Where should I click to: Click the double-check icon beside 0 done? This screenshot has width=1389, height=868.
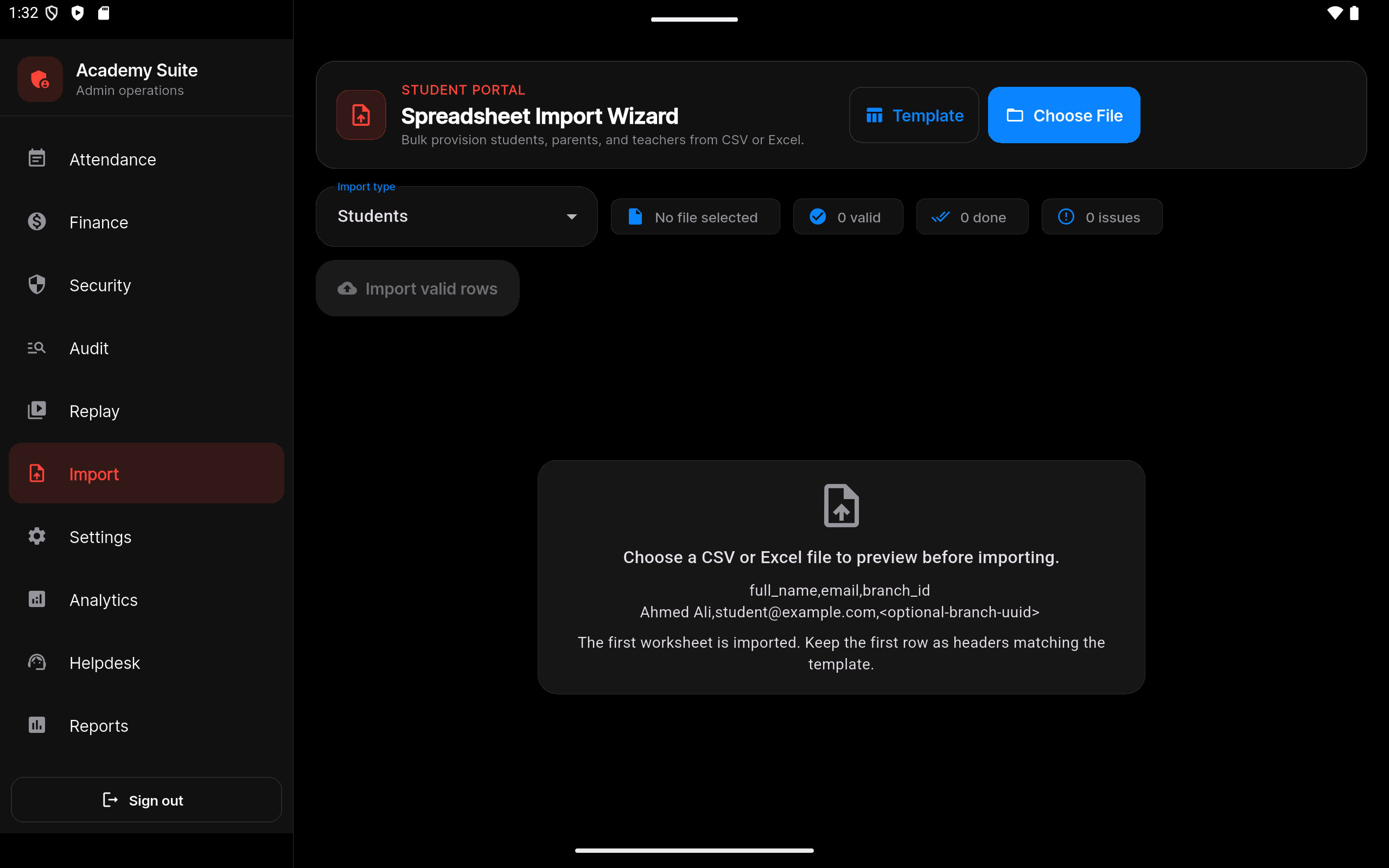tap(941, 217)
